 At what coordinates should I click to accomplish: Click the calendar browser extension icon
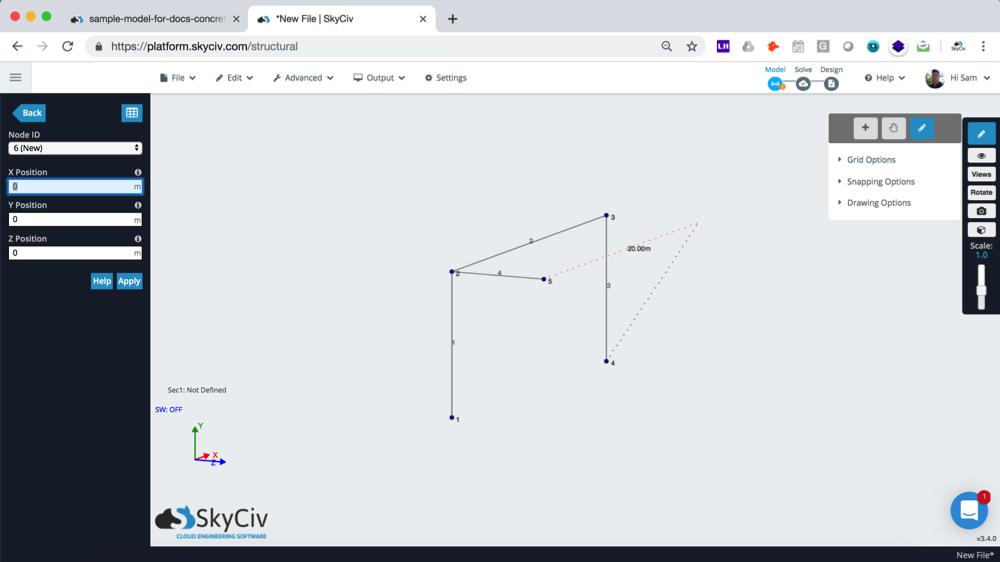click(798, 46)
